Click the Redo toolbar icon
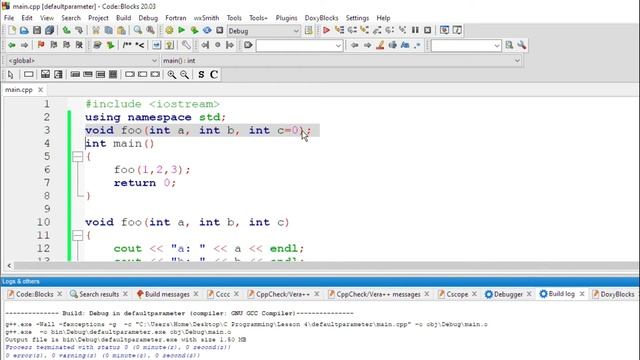Image resolution: width=640 pixels, height=360 pixels. 79,30
